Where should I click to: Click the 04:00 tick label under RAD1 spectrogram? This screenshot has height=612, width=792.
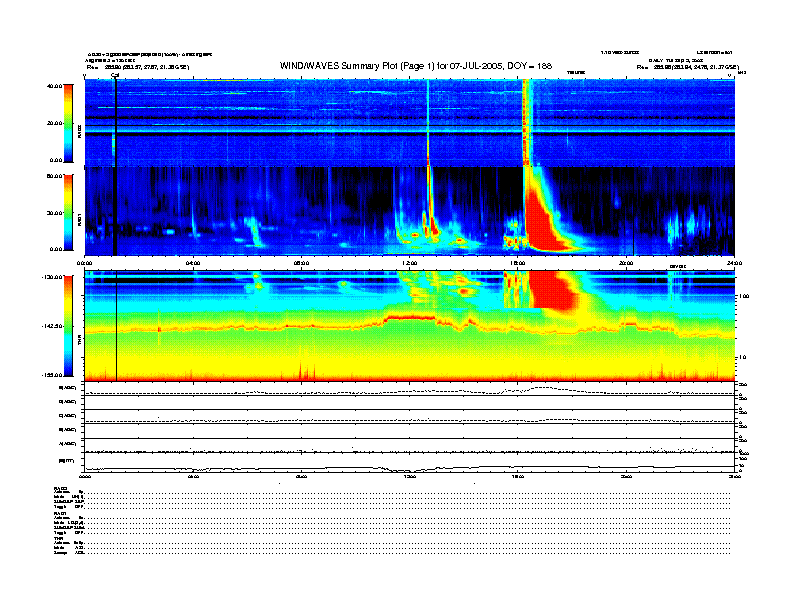(x=193, y=263)
